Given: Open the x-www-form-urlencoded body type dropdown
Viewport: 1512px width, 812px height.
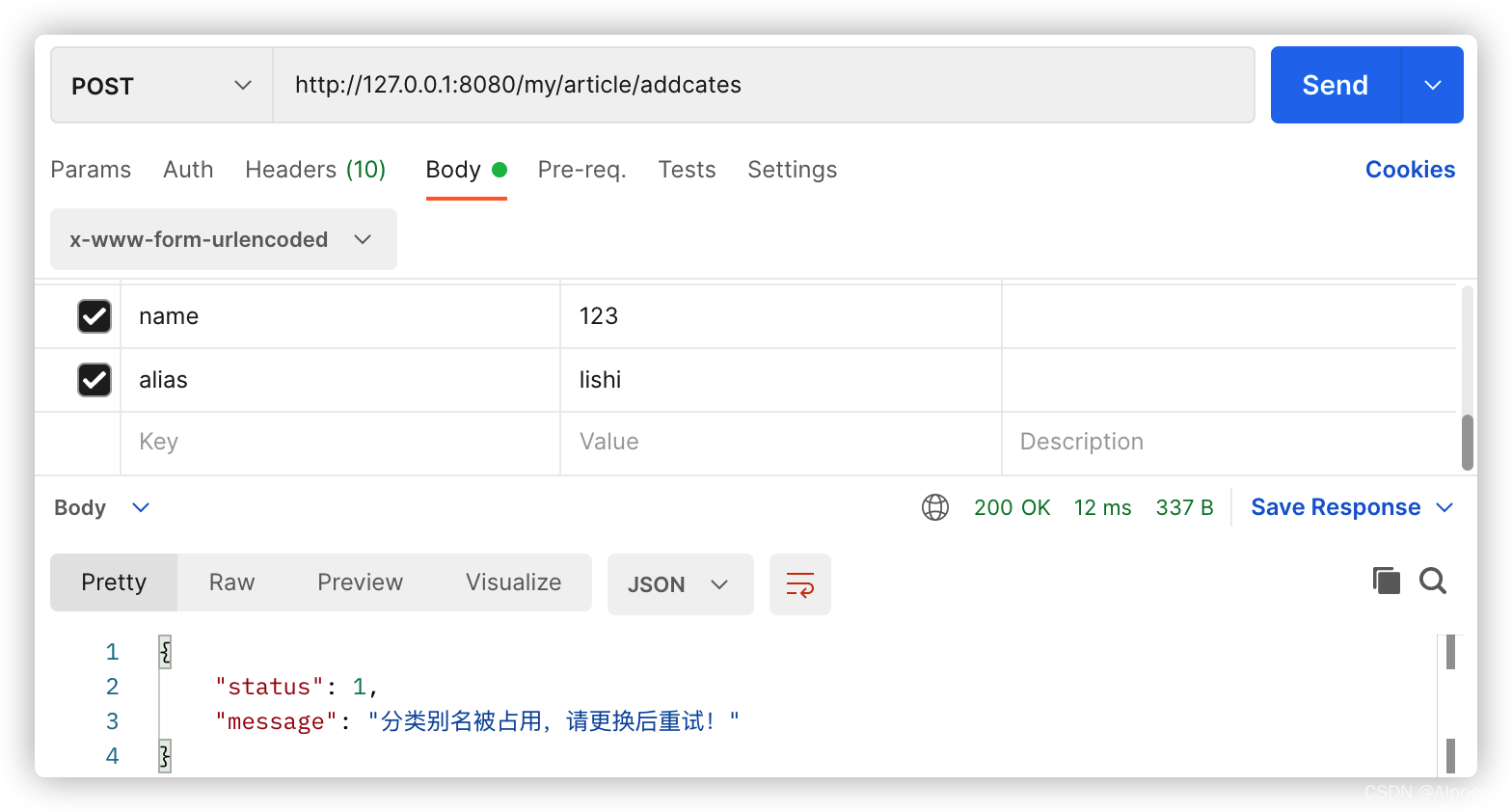Looking at the screenshot, I should coord(224,239).
